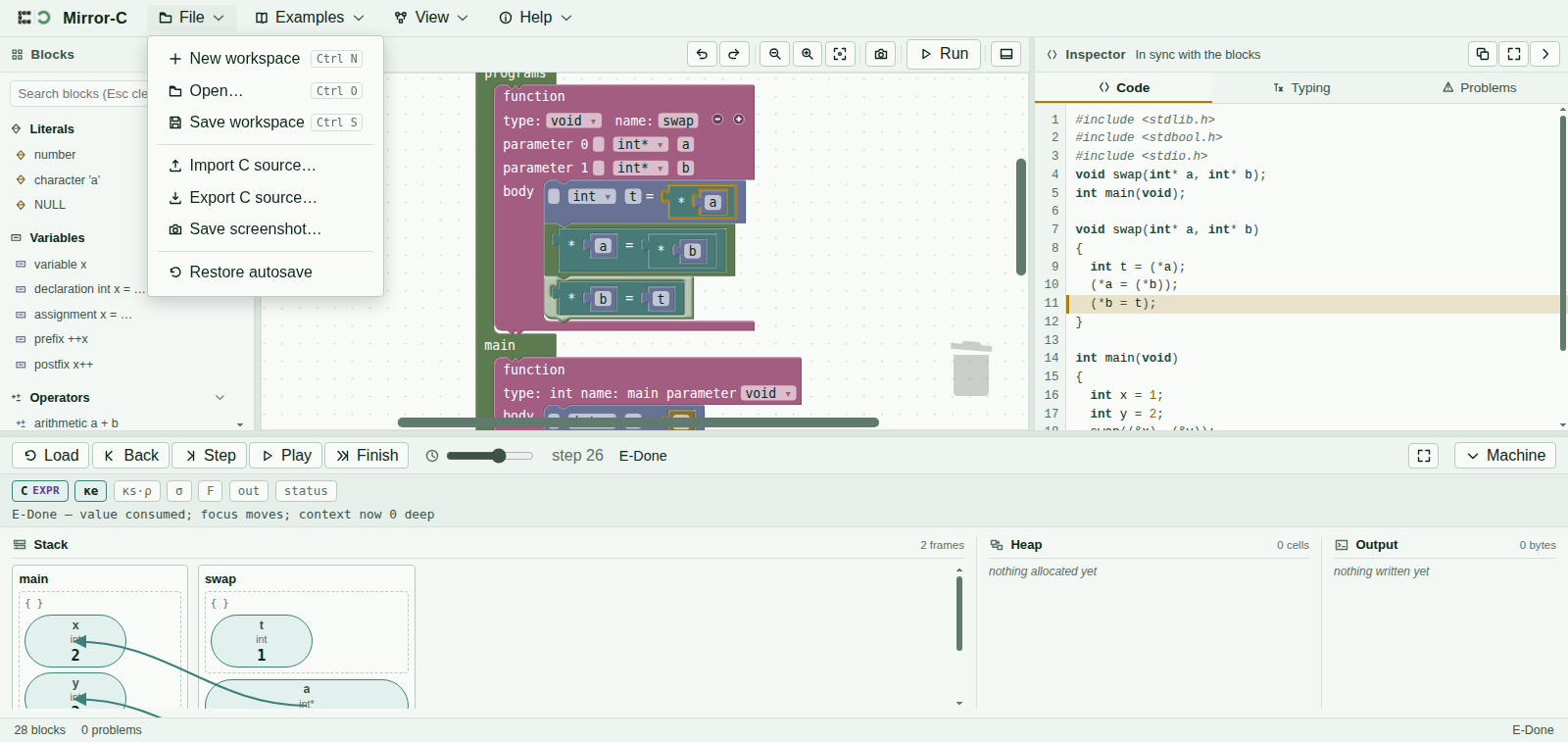Take a workspace screenshot with camera icon
The image size is (1568, 742).
point(881,54)
